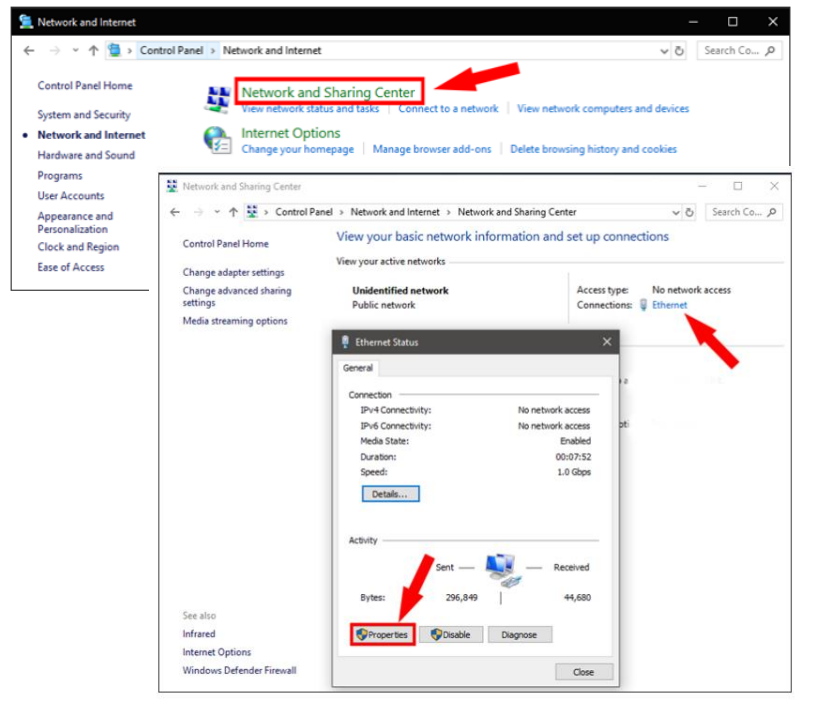Click the Network and Sharing Center dual-monitor icon
The width and height of the screenshot is (813, 704).
tap(219, 98)
